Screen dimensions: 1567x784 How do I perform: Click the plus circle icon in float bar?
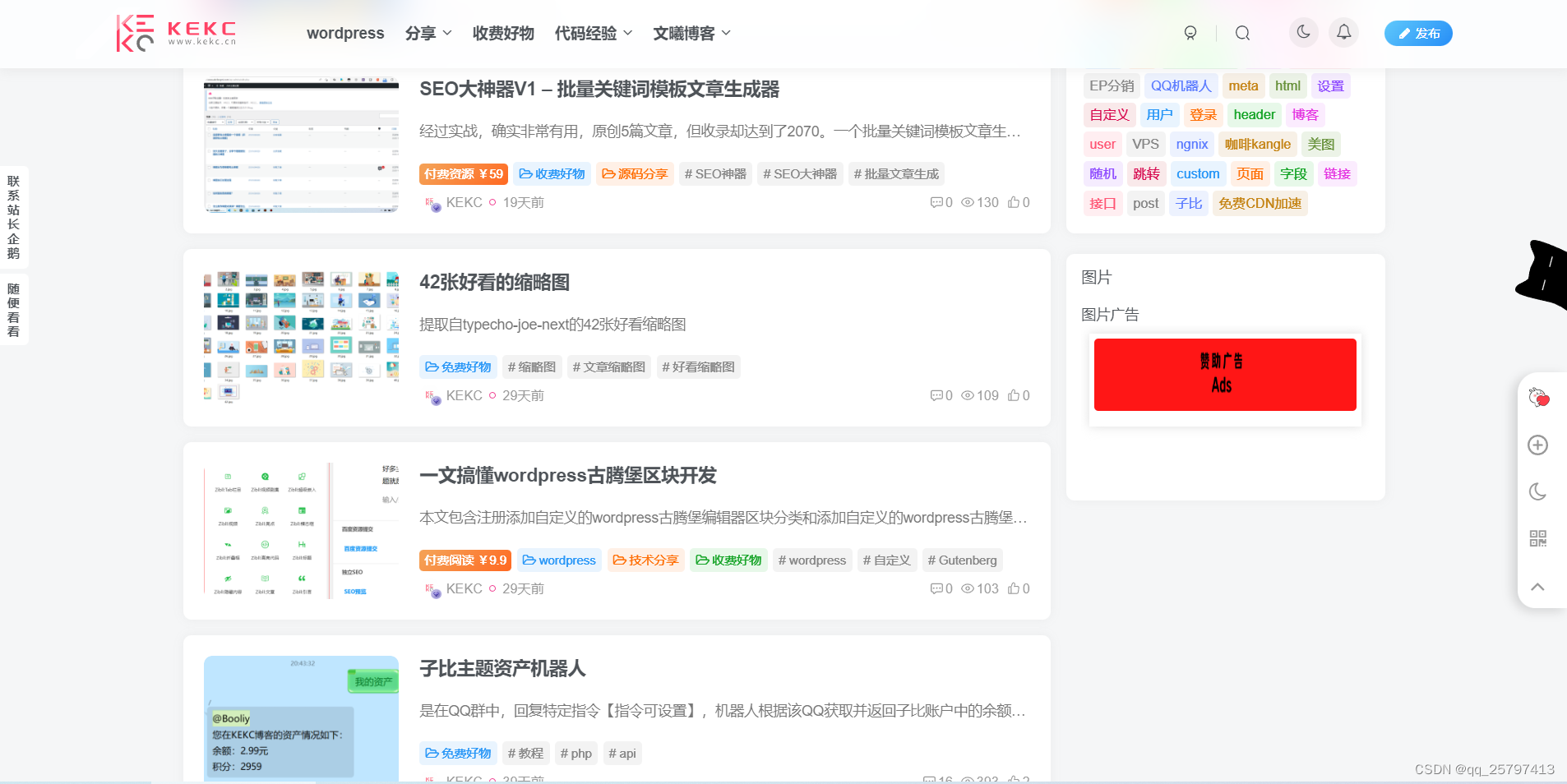(1538, 445)
